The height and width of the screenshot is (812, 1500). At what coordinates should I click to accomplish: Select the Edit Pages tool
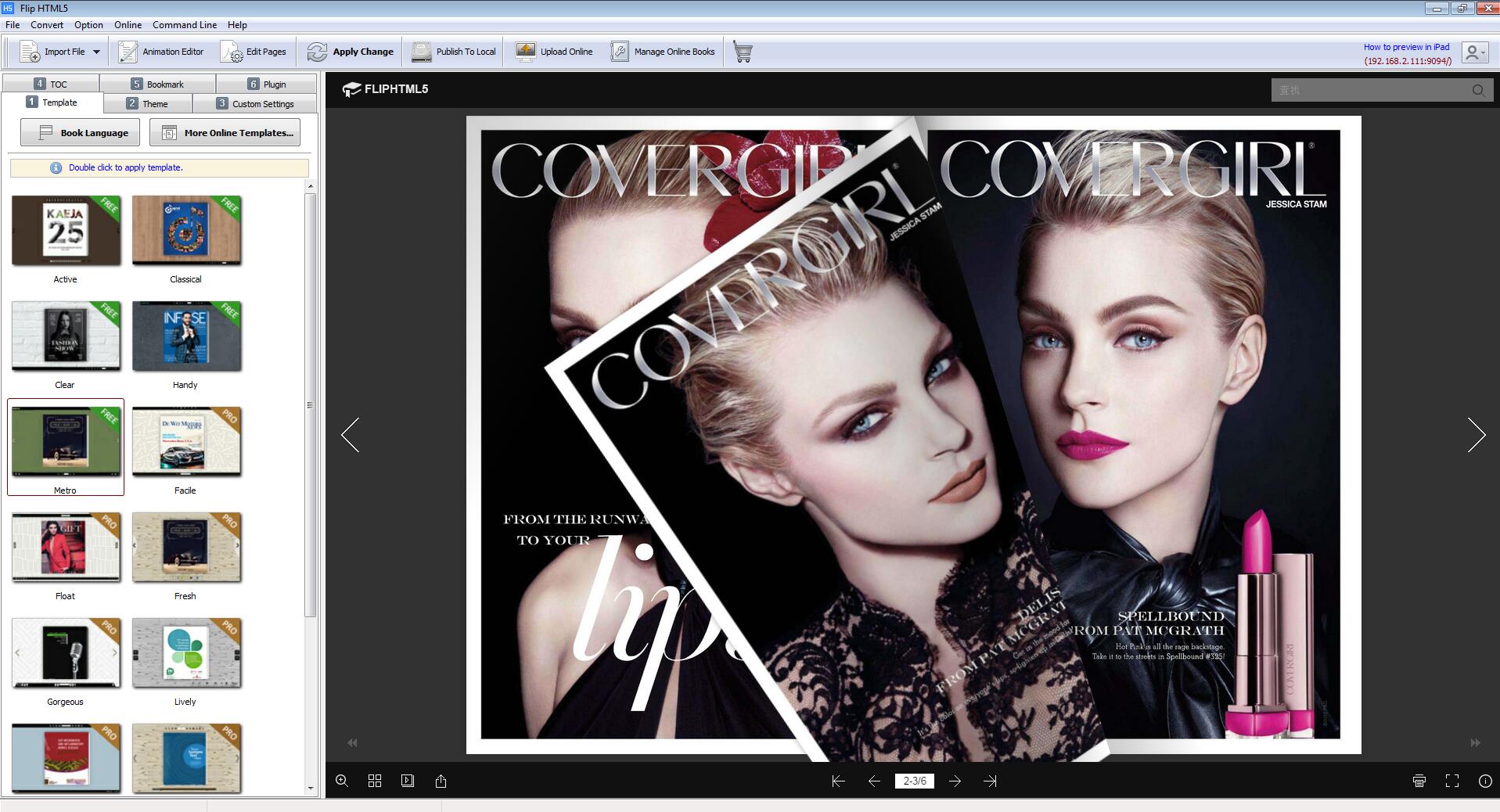tap(255, 52)
